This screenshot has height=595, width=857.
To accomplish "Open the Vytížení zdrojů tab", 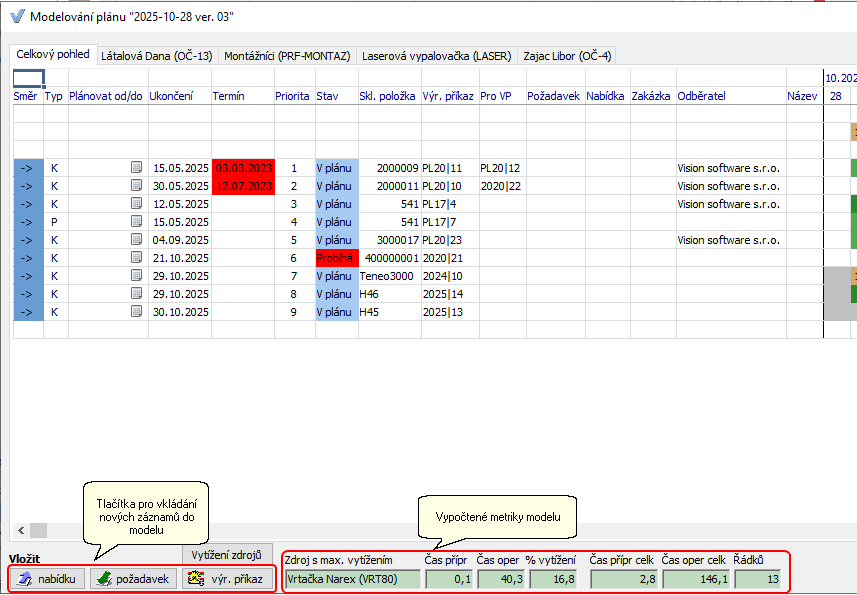I will point(227,554).
